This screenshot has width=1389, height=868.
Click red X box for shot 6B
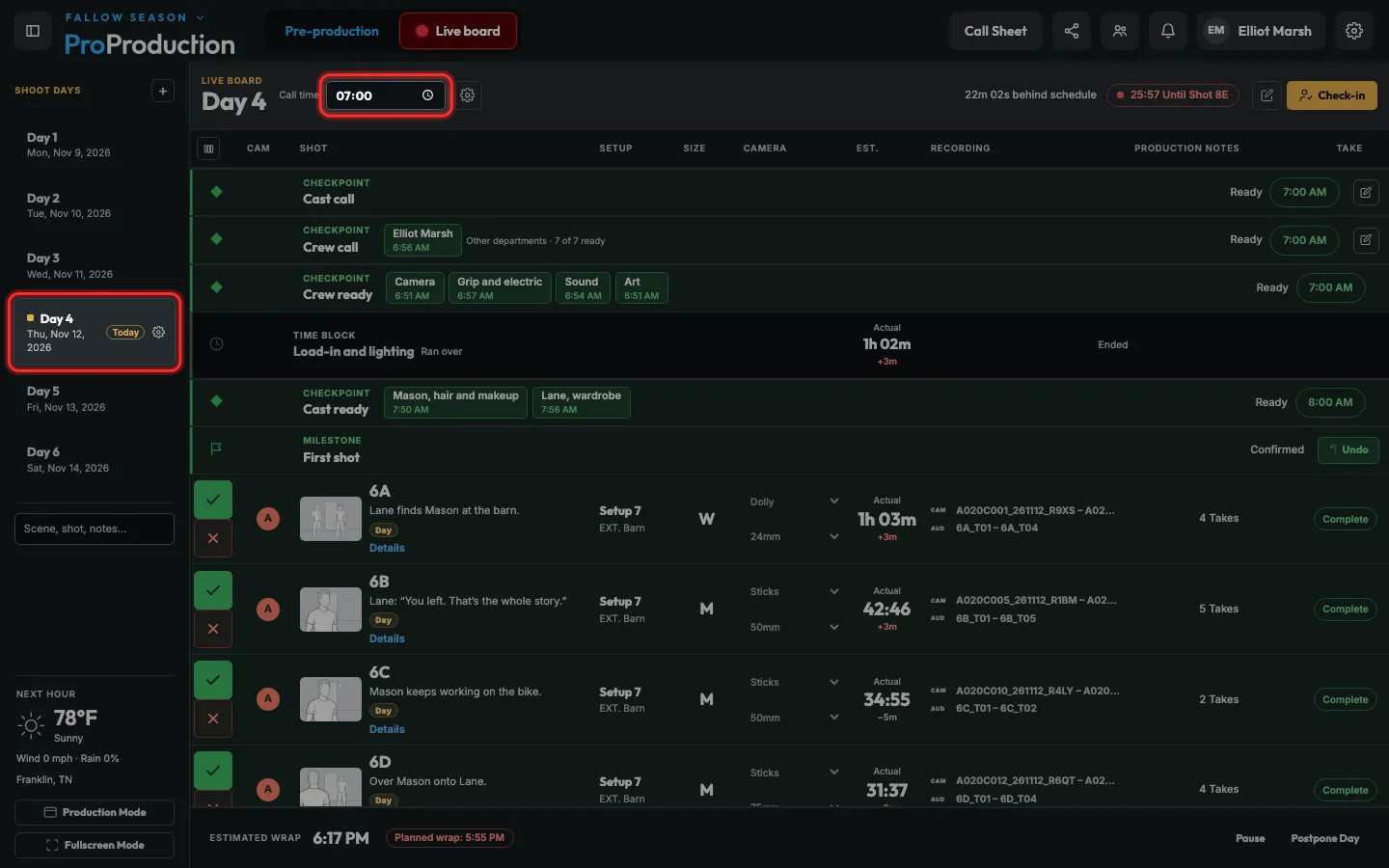pos(213,629)
